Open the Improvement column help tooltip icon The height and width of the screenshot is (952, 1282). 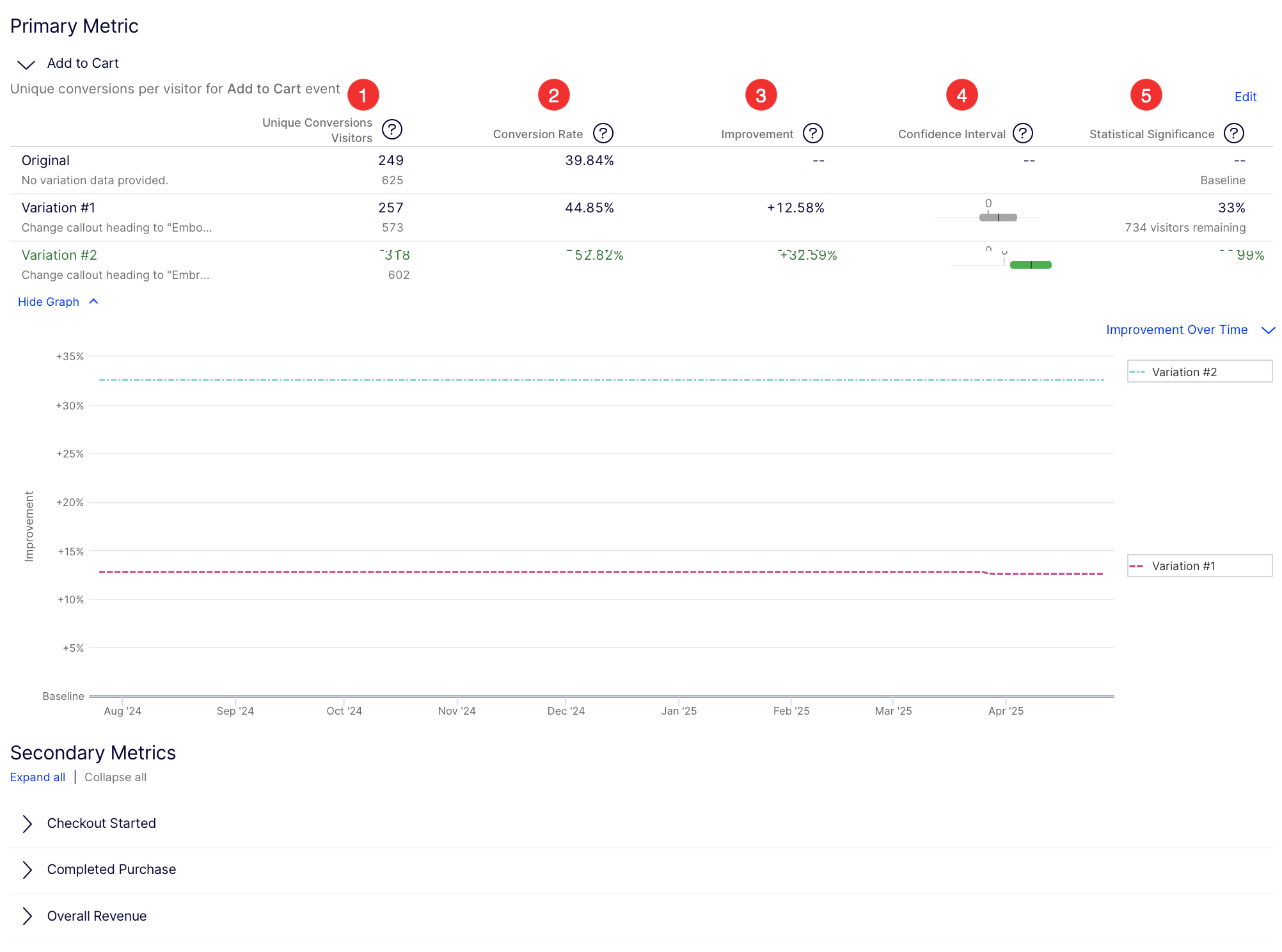[812, 133]
